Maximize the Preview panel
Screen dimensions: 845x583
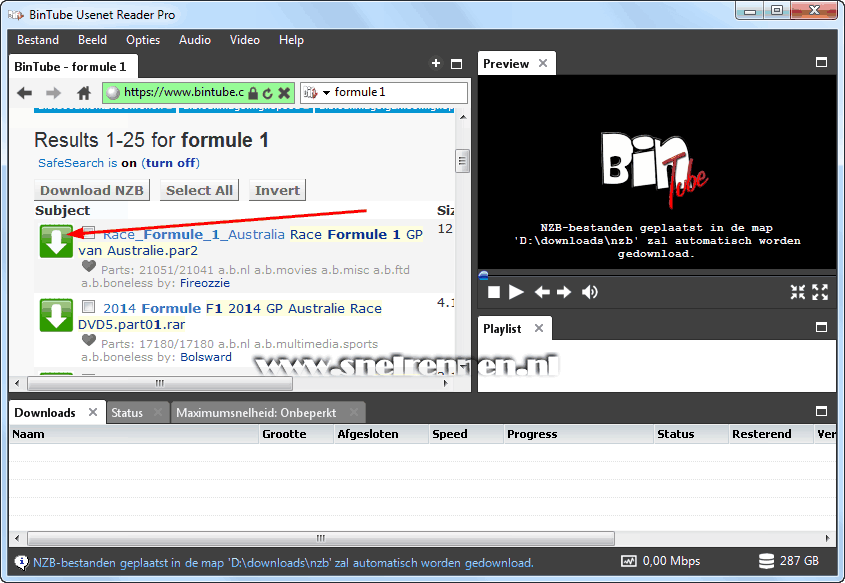pyautogui.click(x=821, y=63)
